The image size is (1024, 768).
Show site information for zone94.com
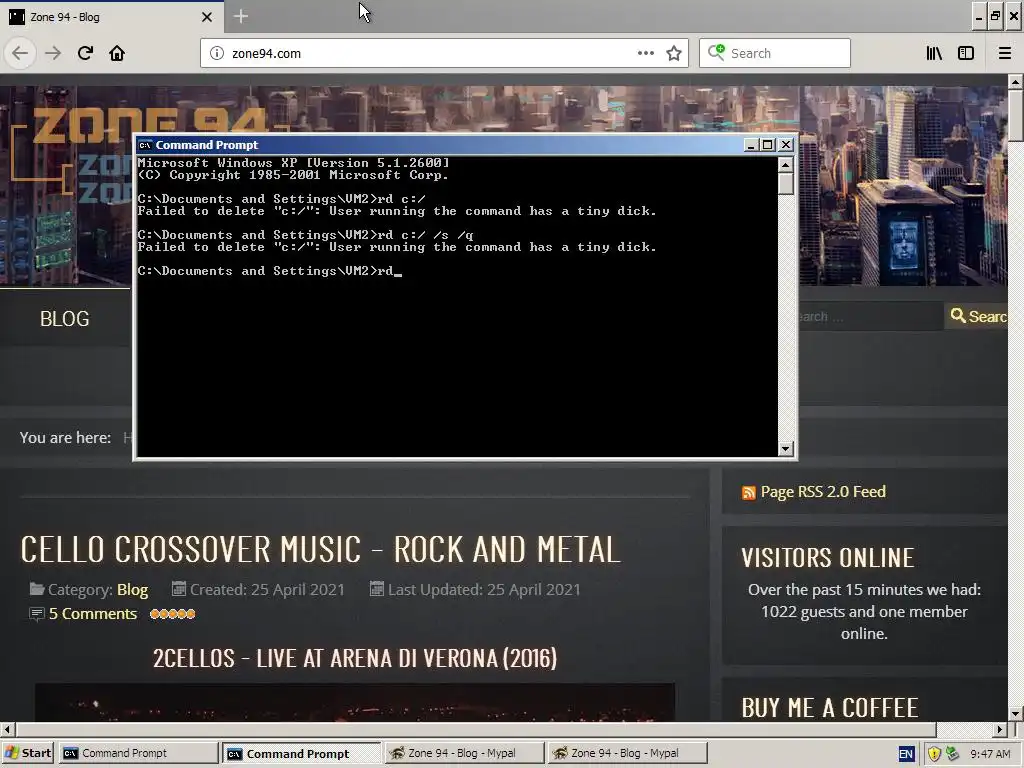pyautogui.click(x=217, y=54)
